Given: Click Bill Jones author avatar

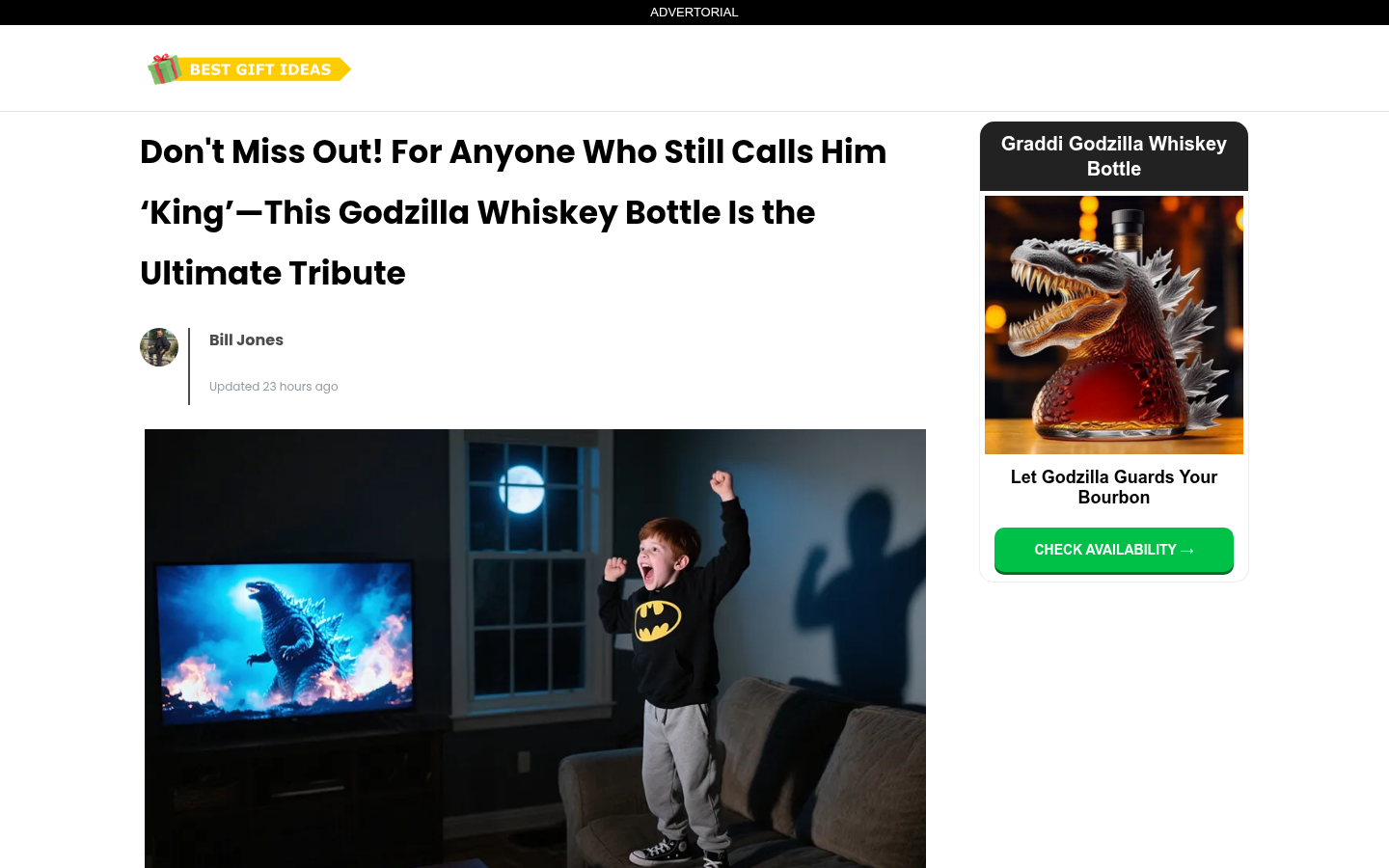Looking at the screenshot, I should 159,347.
